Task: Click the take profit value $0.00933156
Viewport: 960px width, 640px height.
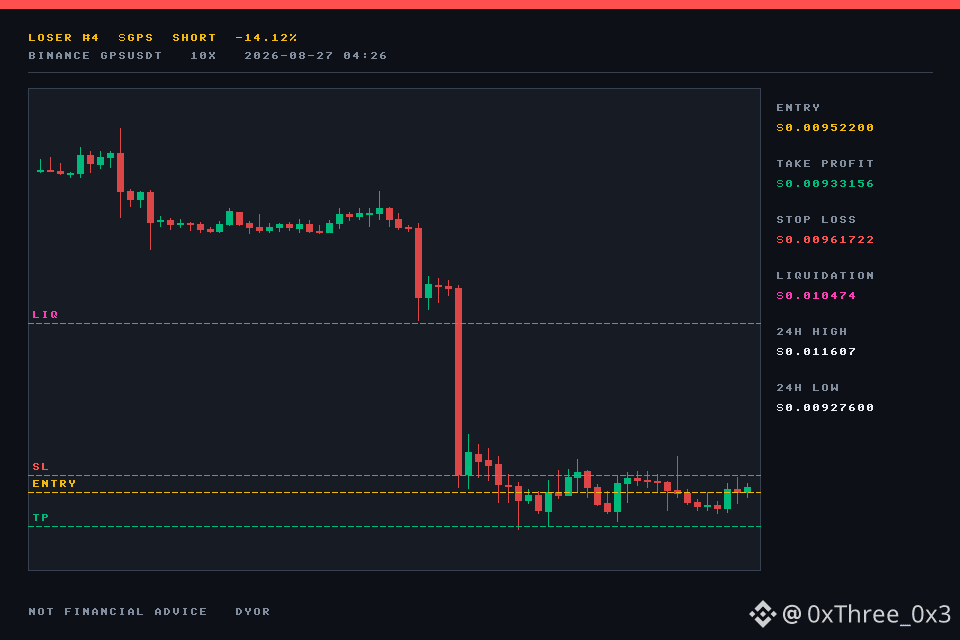Action: click(825, 183)
